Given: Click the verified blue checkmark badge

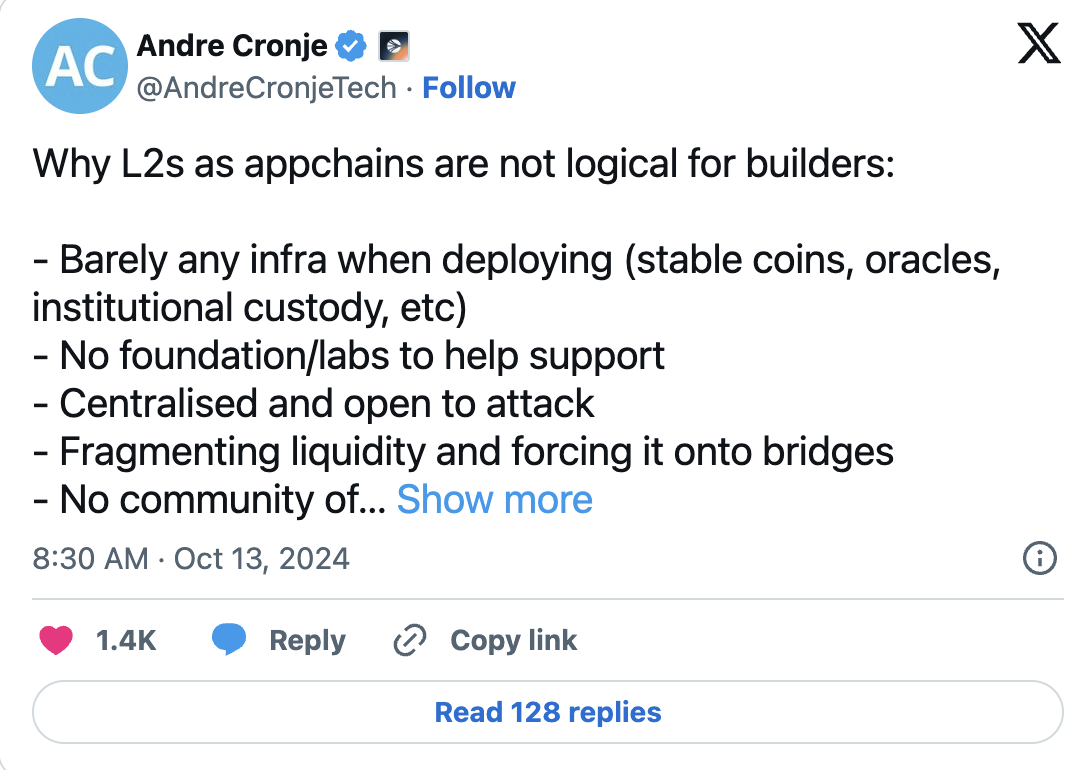Looking at the screenshot, I should tap(350, 44).
